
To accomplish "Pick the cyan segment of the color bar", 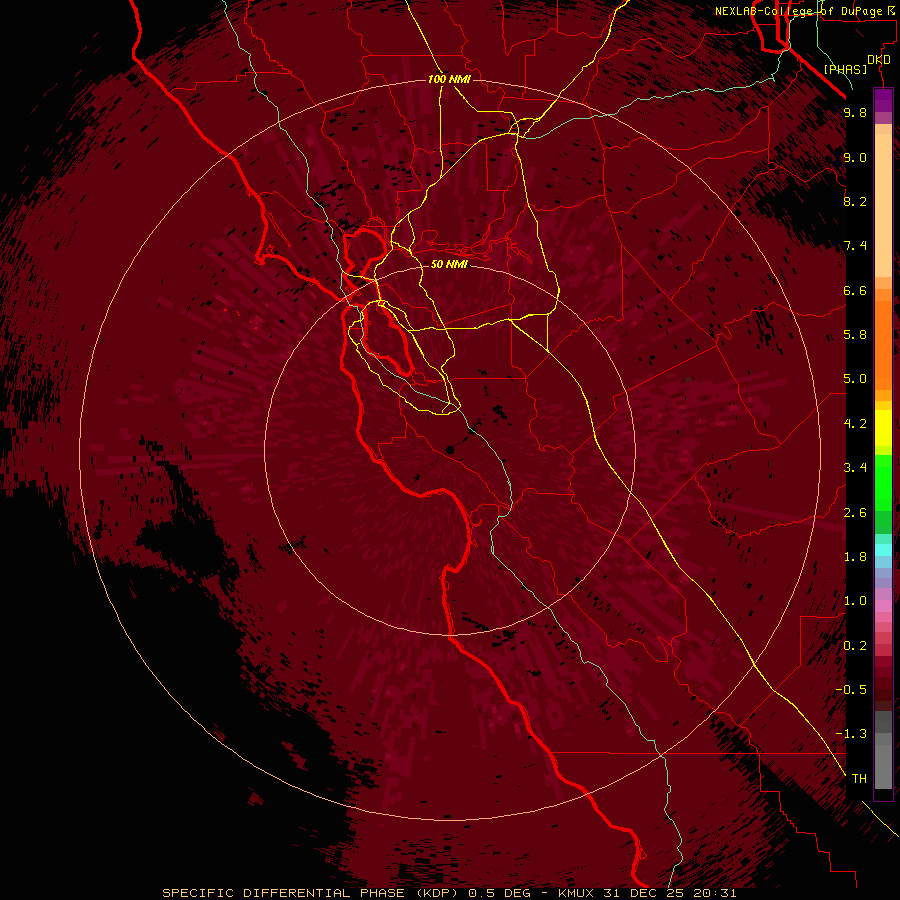I will (883, 550).
